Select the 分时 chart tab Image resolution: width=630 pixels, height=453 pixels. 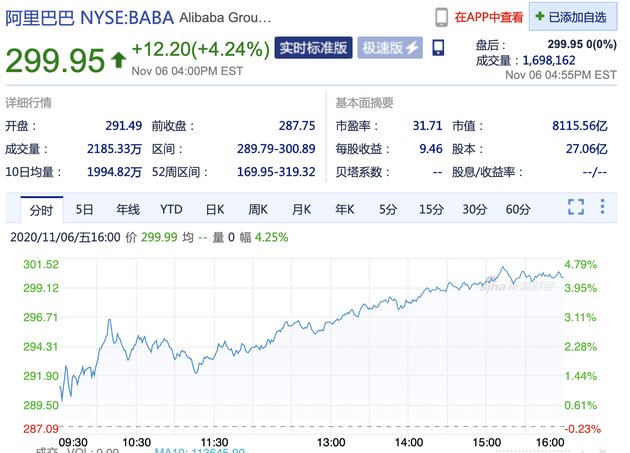click(x=41, y=209)
